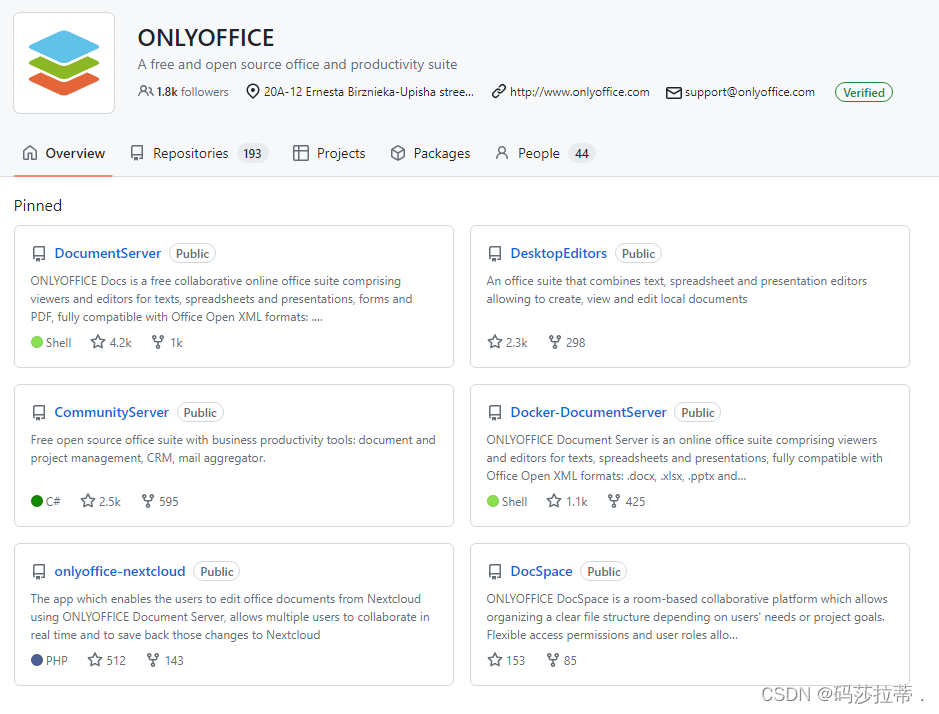Click DocumentServer fork icon, 1k
Viewport: 939px width, 714px height.
pos(157,342)
